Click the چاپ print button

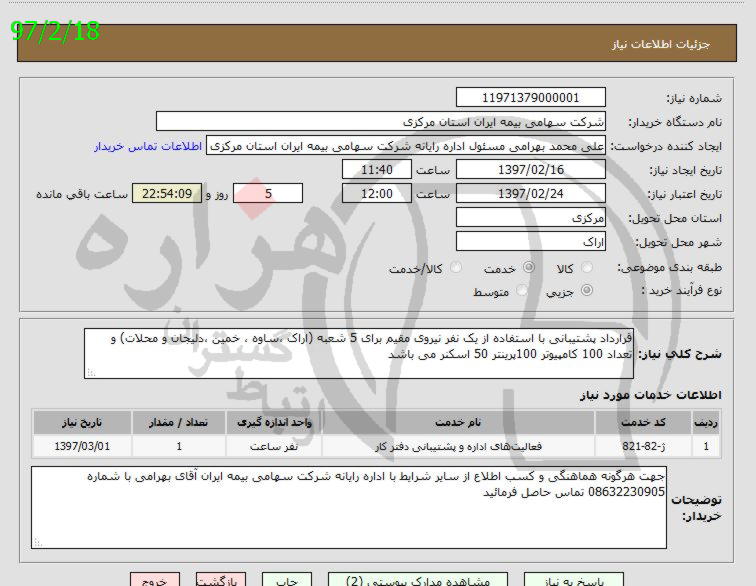(x=287, y=580)
